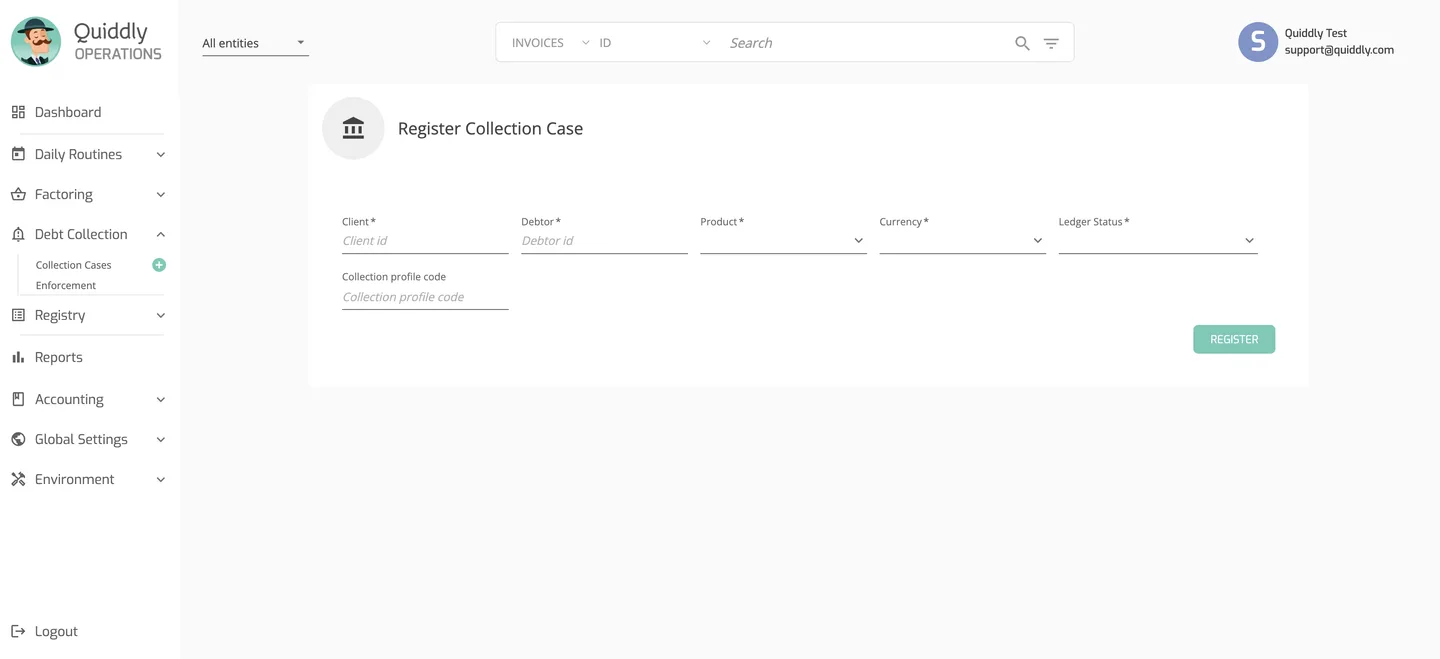Click the support@quiddly.com account email
Screen dimensions: 1440x659
[x=1339, y=50]
